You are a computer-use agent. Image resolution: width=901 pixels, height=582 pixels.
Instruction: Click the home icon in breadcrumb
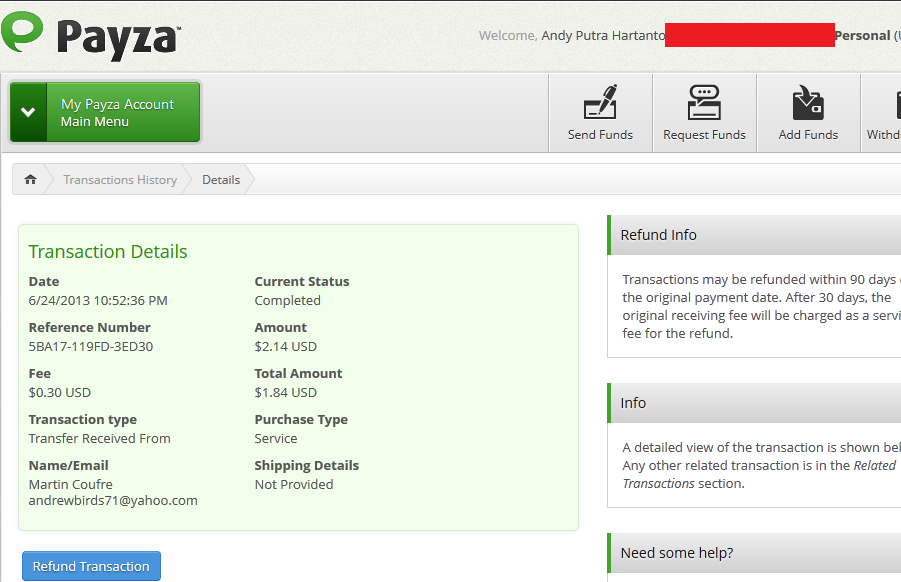point(30,179)
